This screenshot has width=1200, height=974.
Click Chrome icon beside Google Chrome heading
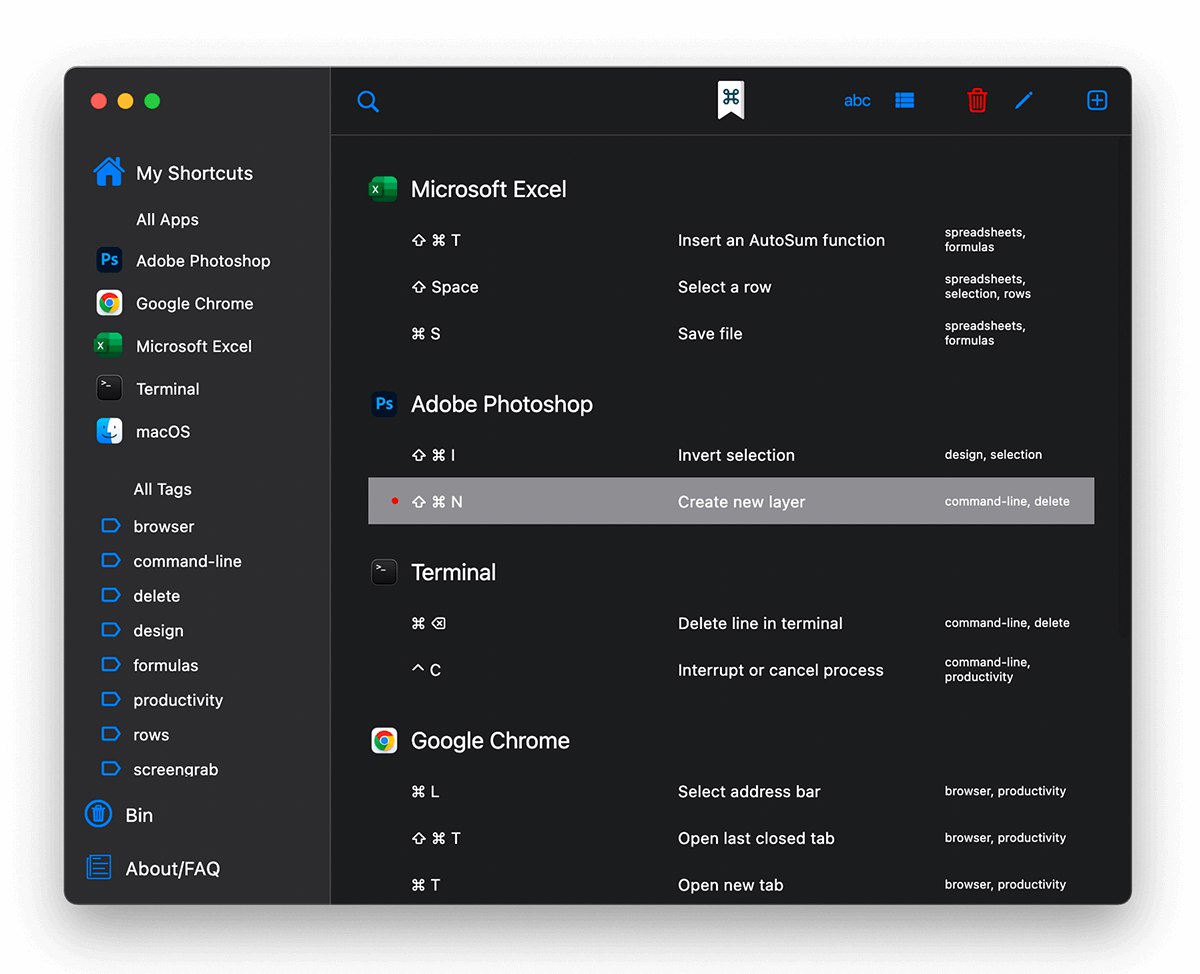tap(384, 740)
